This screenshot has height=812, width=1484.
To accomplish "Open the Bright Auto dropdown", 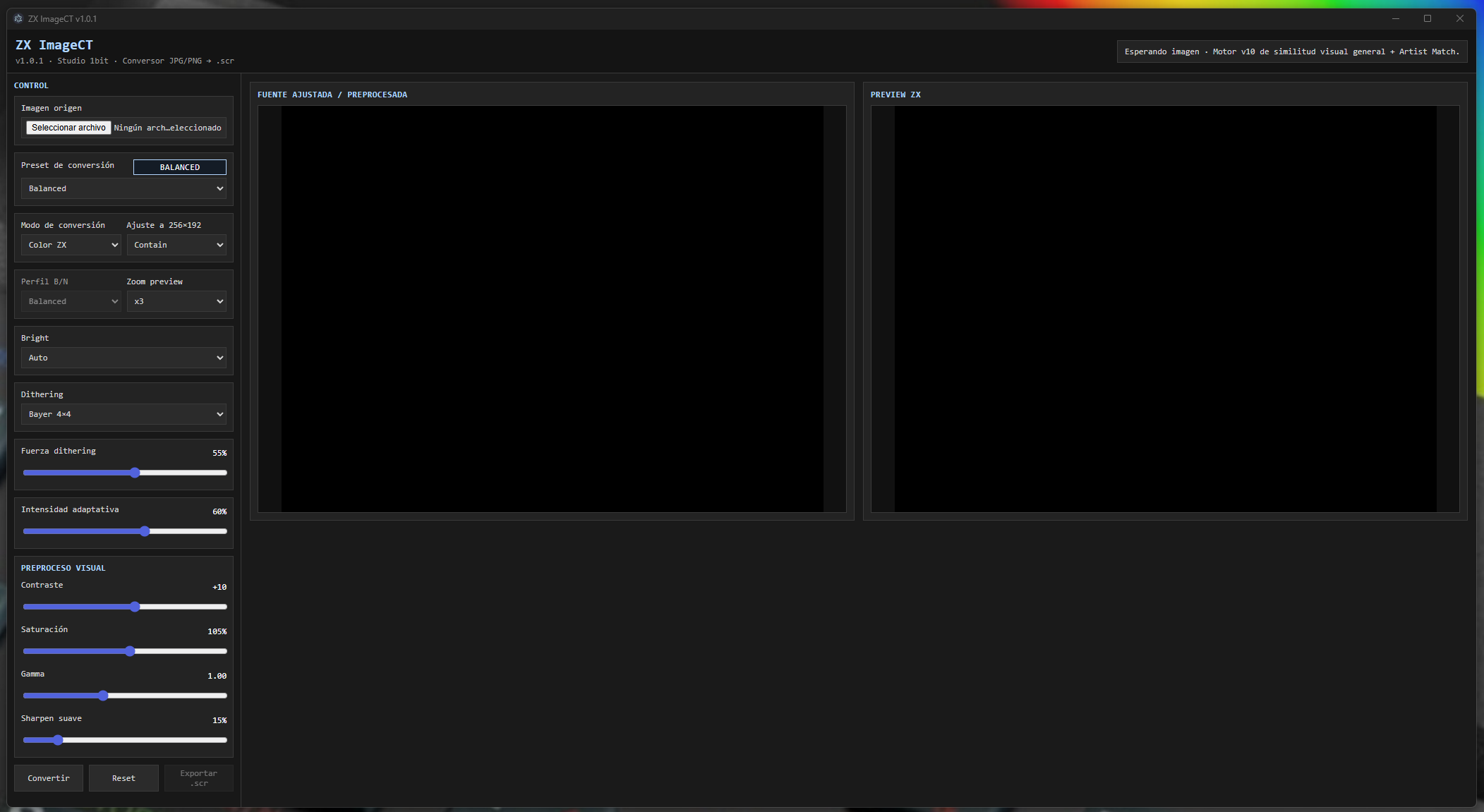I will (123, 358).
